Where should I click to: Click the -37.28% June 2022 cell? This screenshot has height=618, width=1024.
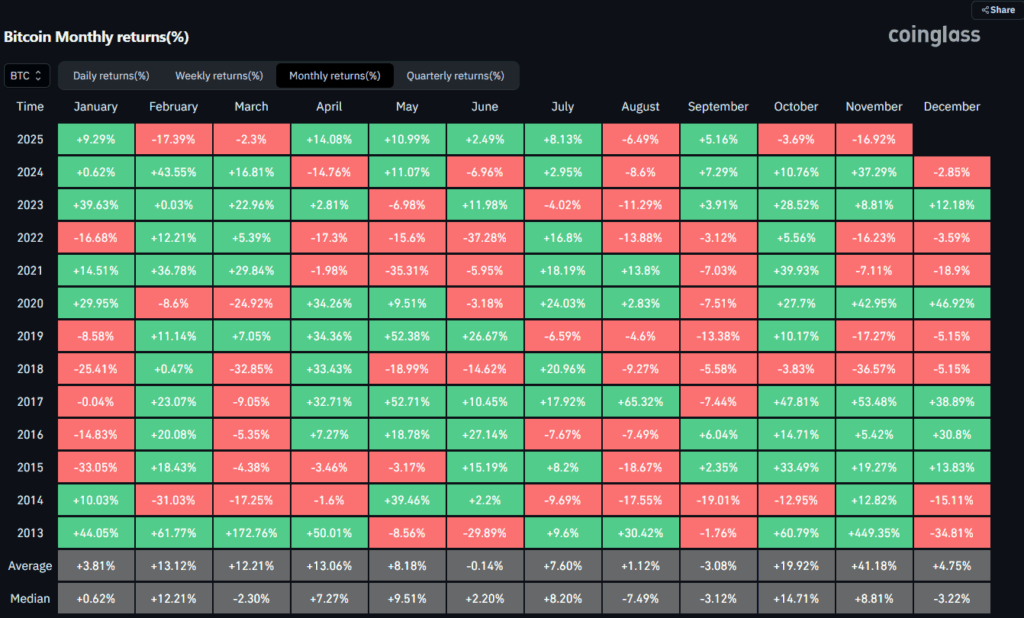tap(485, 237)
